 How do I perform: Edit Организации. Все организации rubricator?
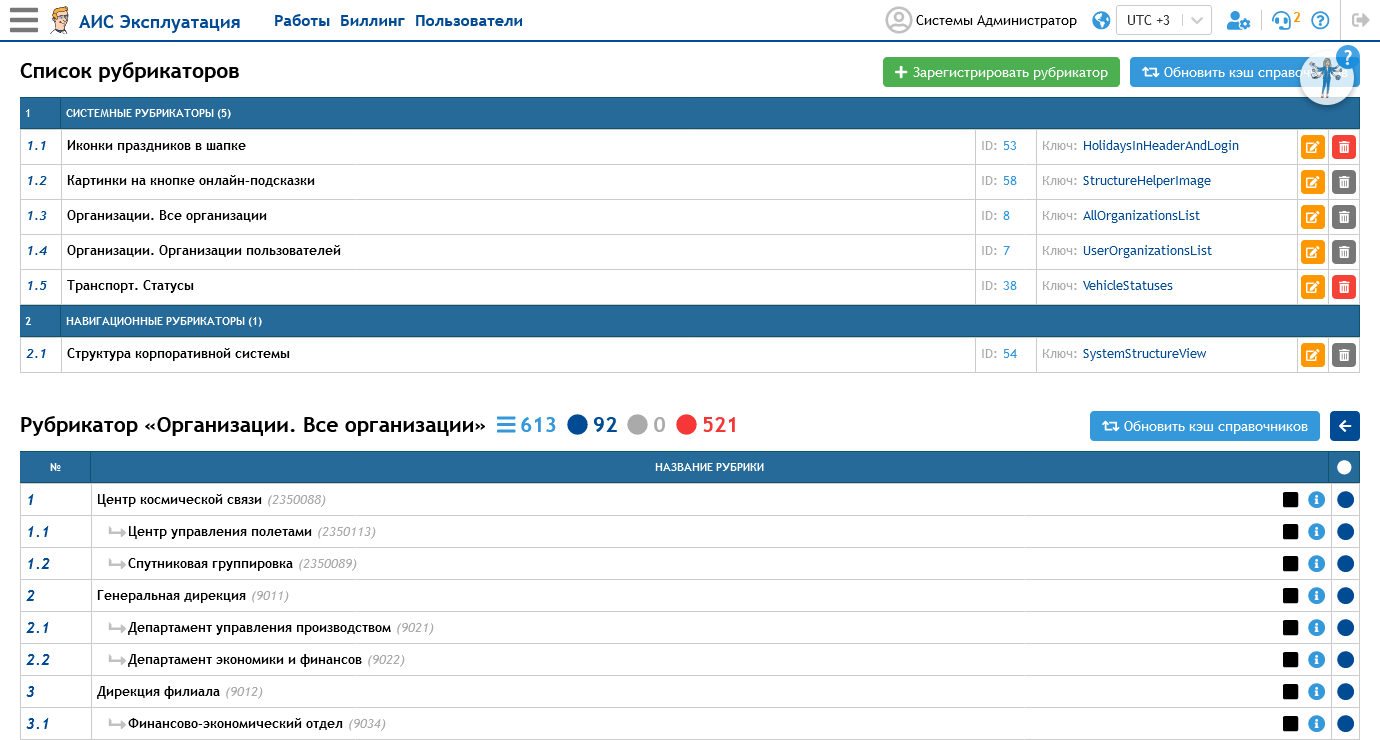[x=1313, y=217]
